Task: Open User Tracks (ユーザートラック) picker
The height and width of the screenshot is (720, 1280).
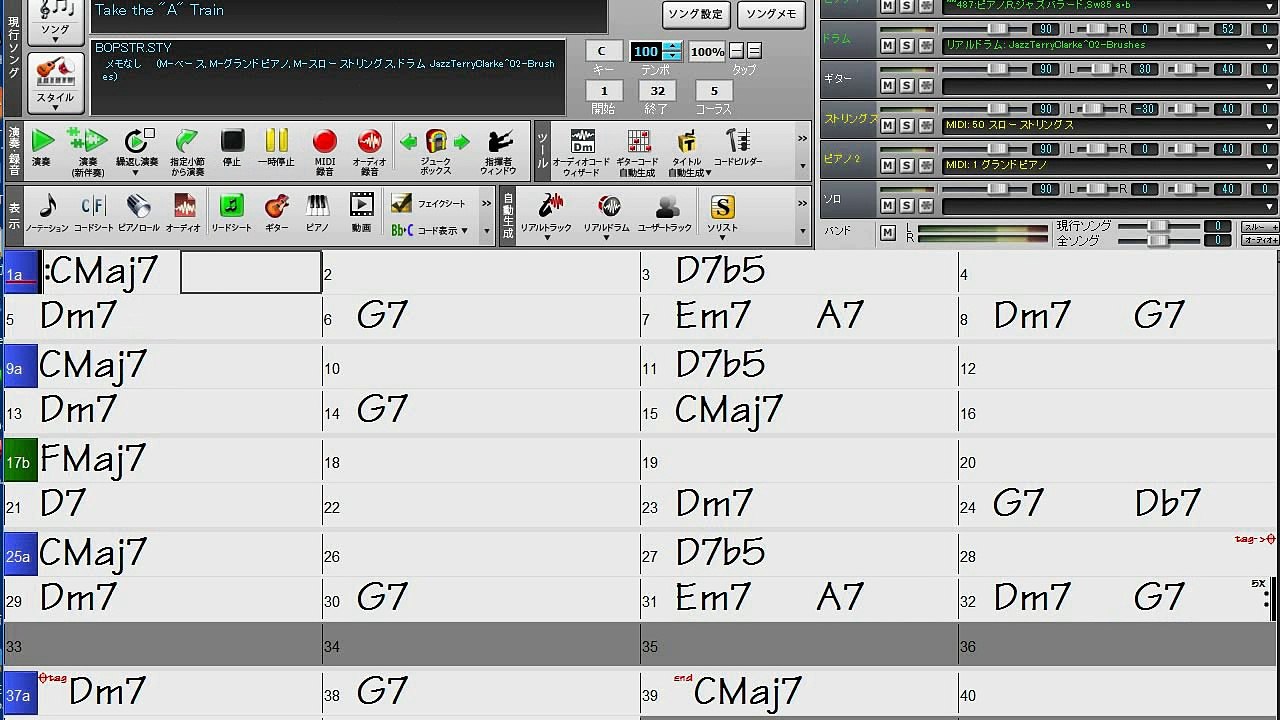Action: 665,213
